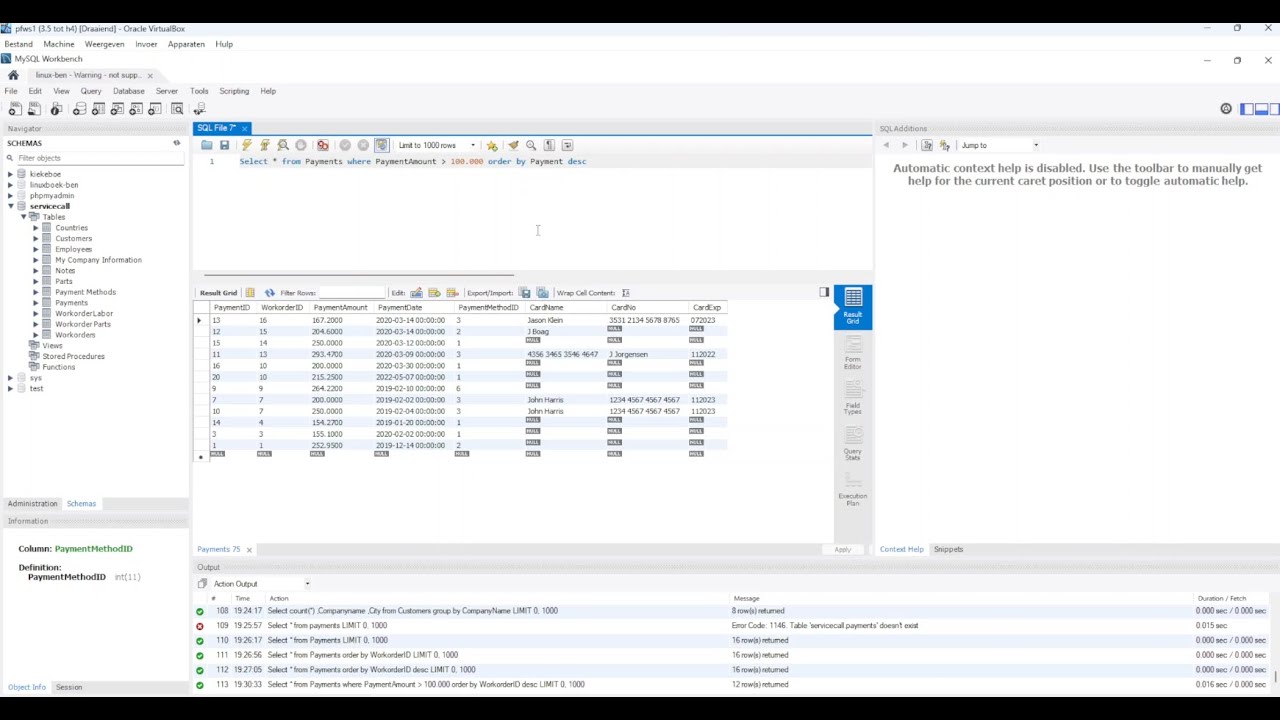
Task: Expand the phpmyadmin schema
Action: pos(10,196)
